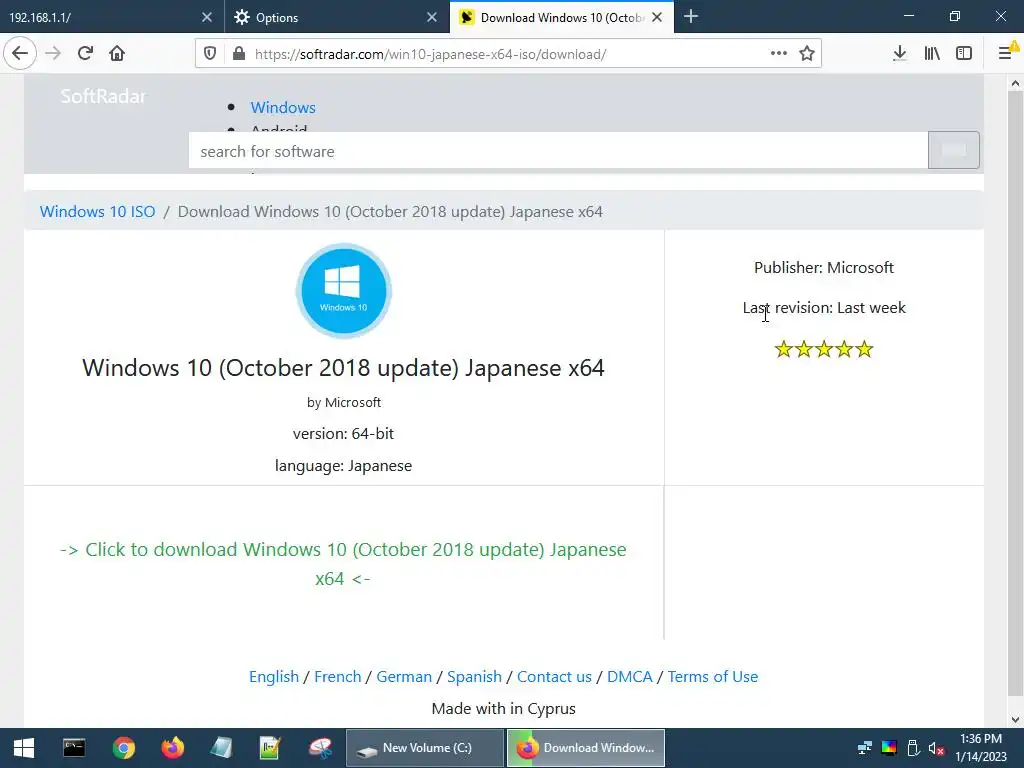Click the five-star rating
Viewport: 1024px width, 768px height.
click(x=824, y=349)
